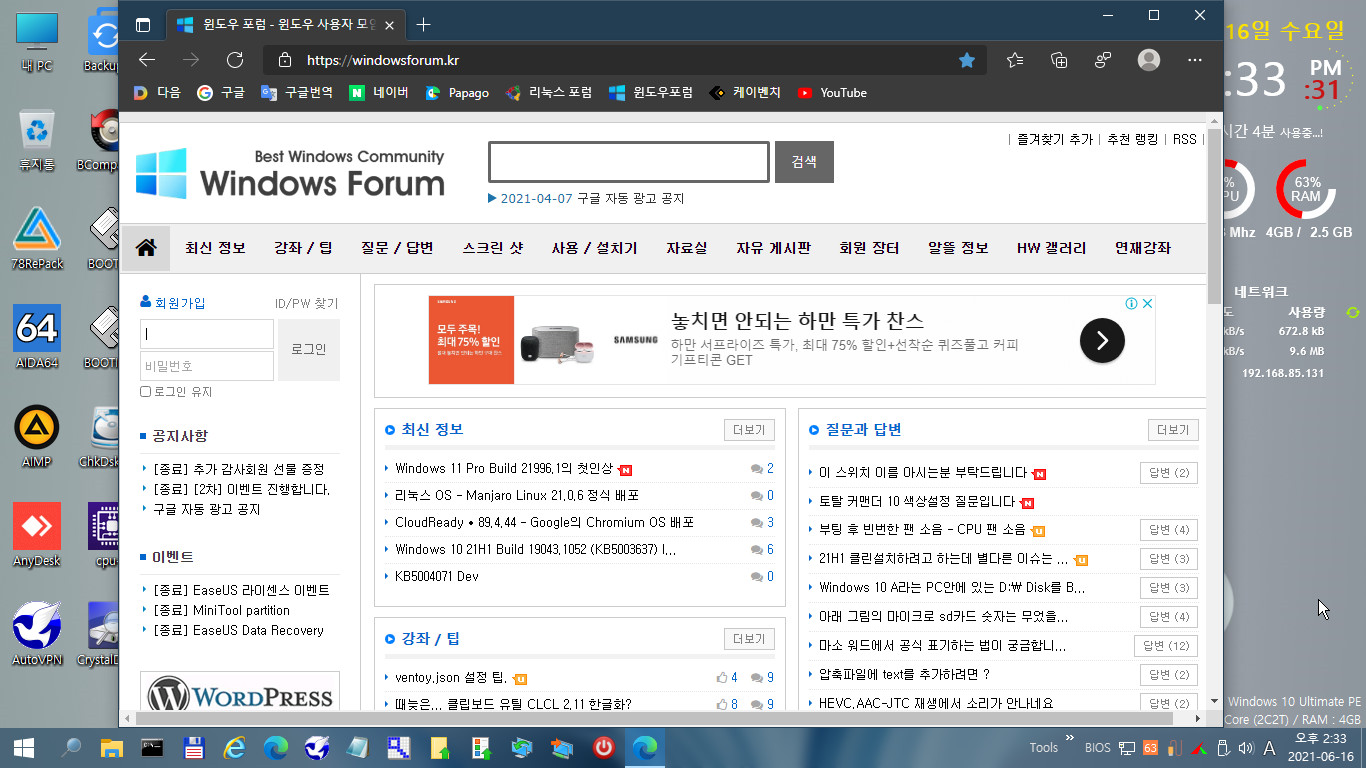Open the RSS link

(x=1184, y=140)
